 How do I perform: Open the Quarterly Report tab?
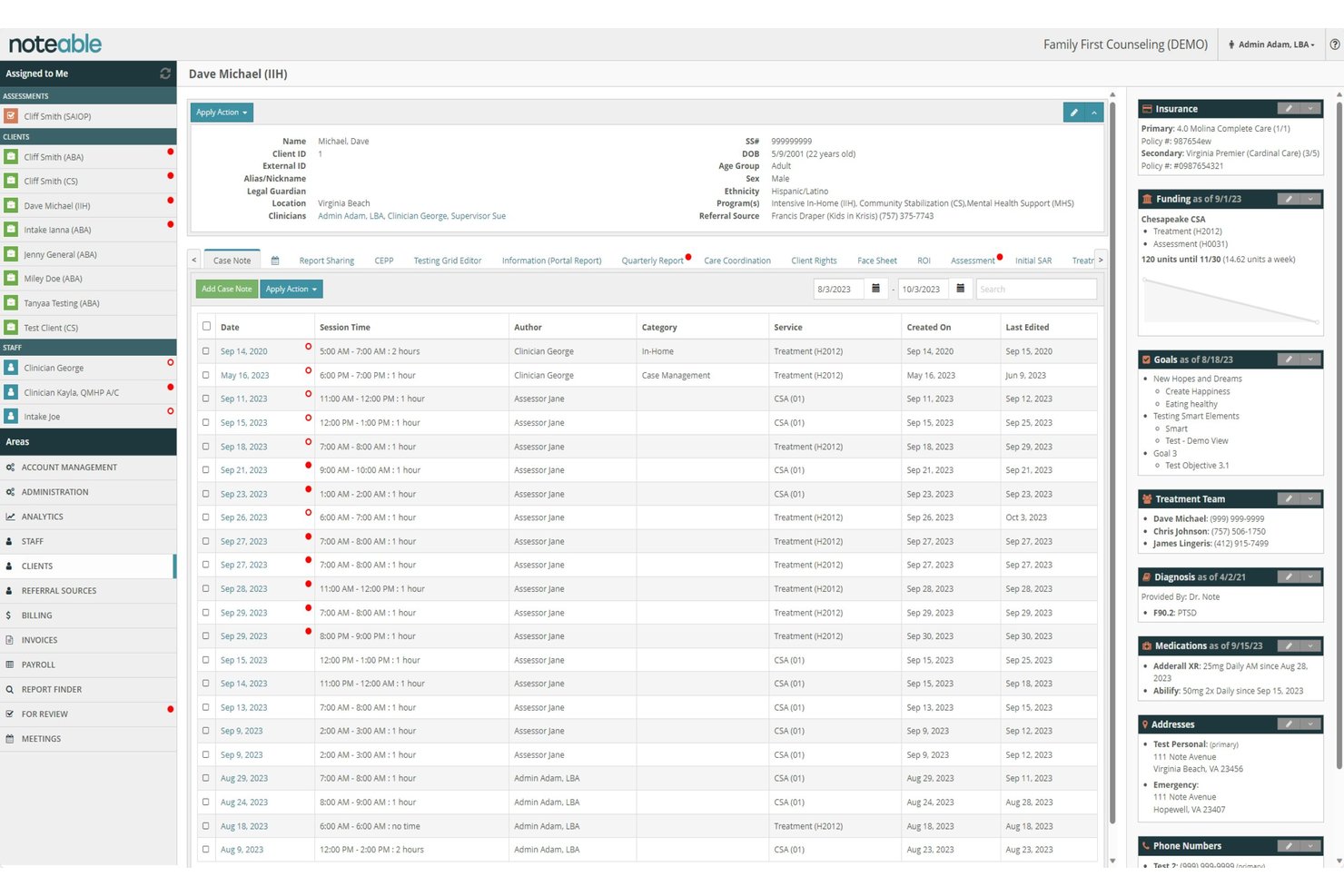(652, 261)
